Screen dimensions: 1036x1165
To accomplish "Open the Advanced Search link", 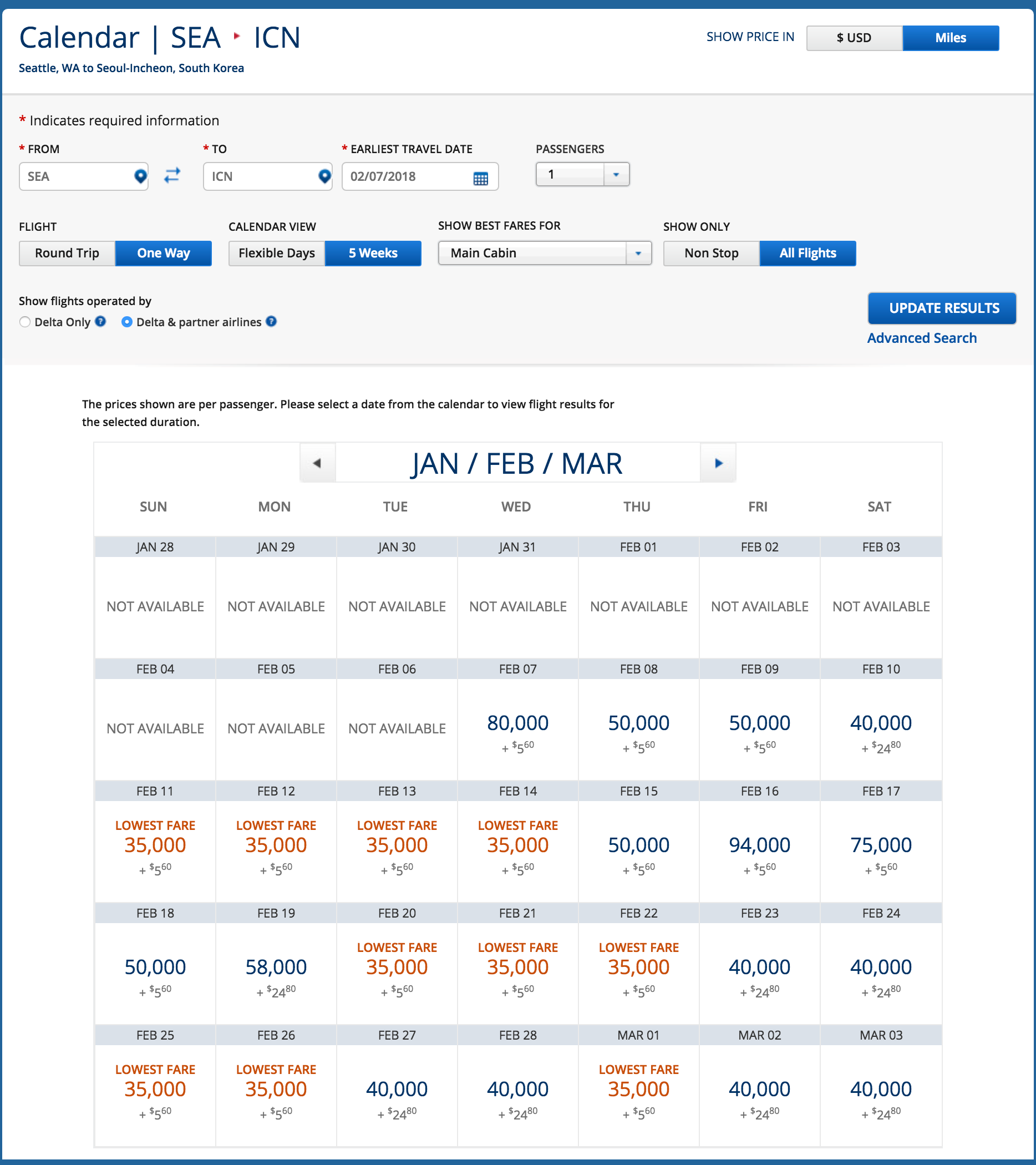I will [x=921, y=338].
